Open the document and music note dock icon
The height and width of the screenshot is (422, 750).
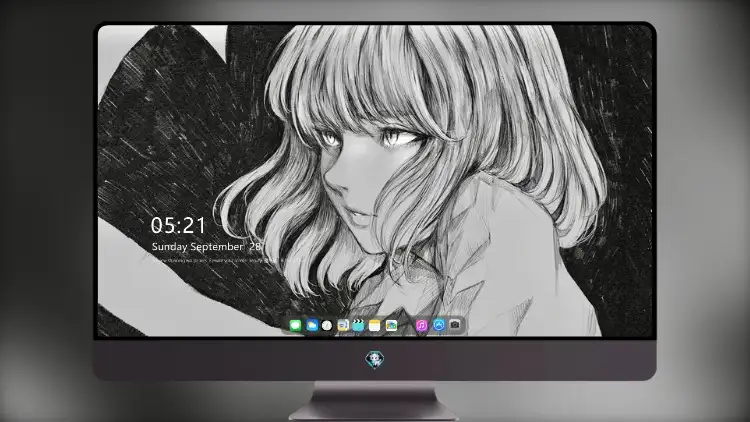point(343,326)
